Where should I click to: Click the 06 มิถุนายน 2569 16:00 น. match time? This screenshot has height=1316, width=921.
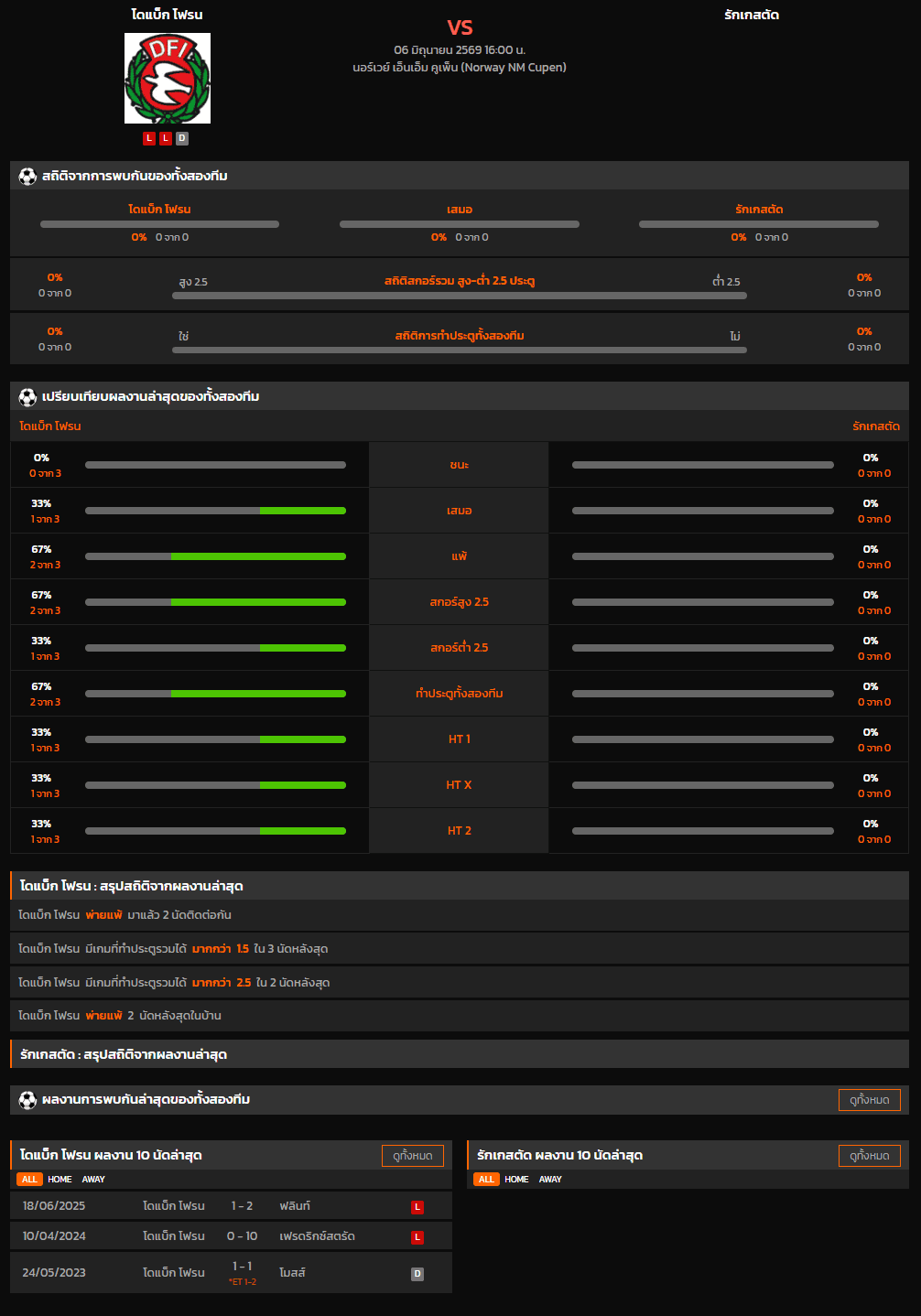coord(460,50)
